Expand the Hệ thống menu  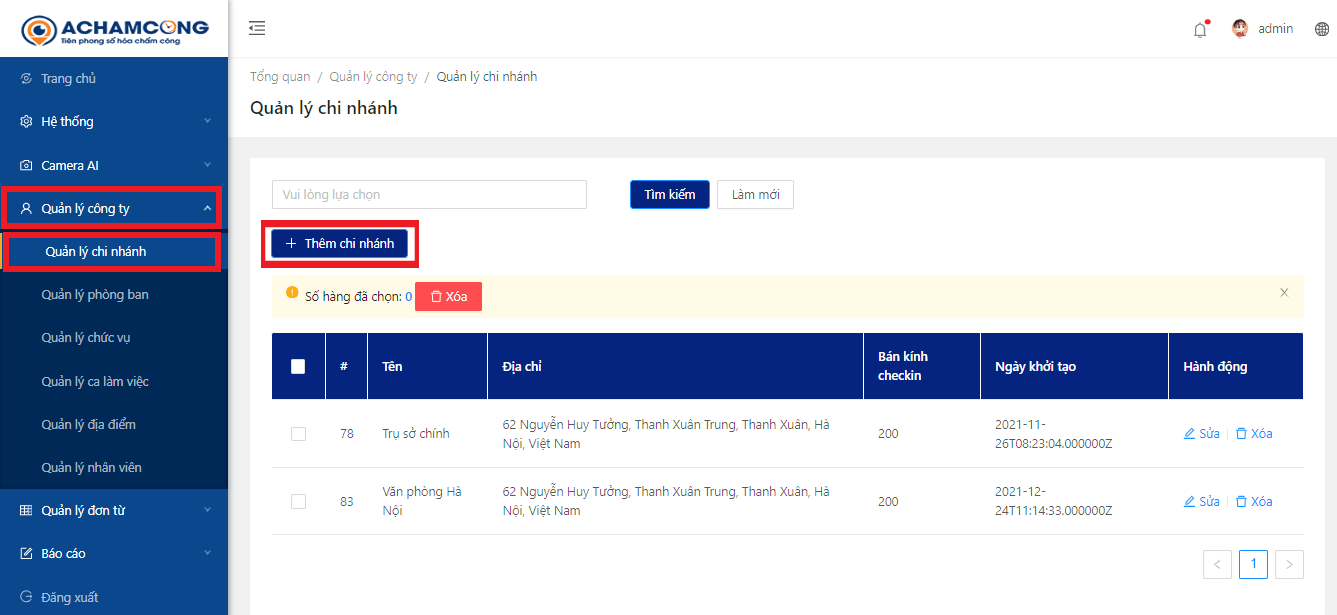(114, 122)
